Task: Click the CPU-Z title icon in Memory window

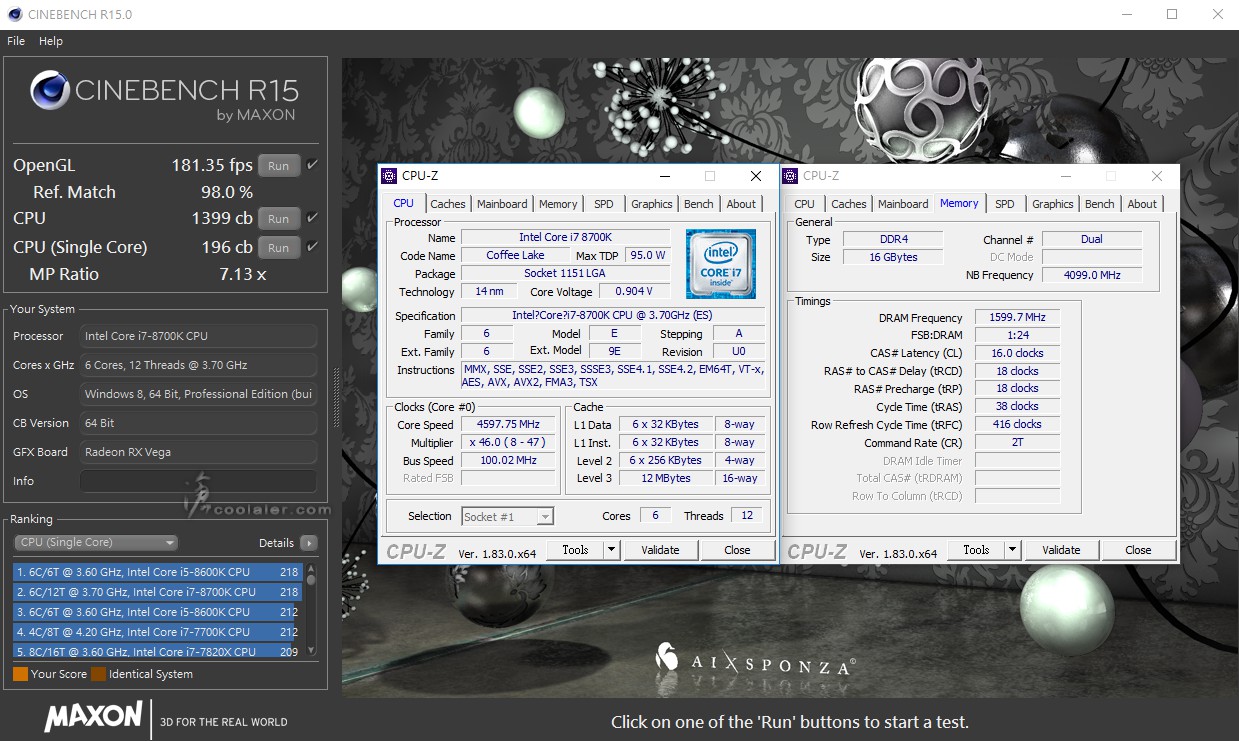Action: pos(791,176)
